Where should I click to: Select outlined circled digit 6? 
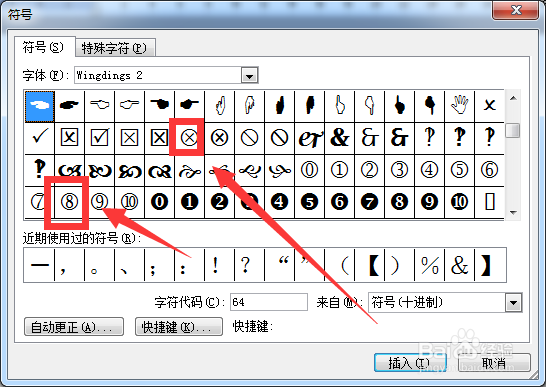click(x=489, y=170)
